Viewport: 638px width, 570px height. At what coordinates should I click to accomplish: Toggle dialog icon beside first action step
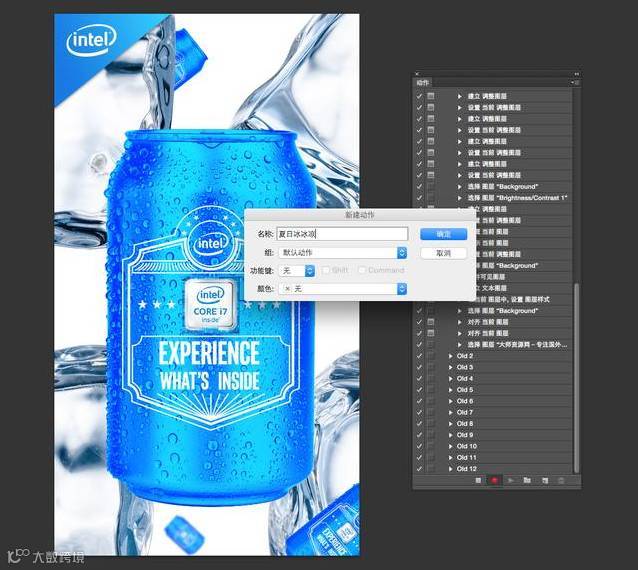(x=431, y=96)
